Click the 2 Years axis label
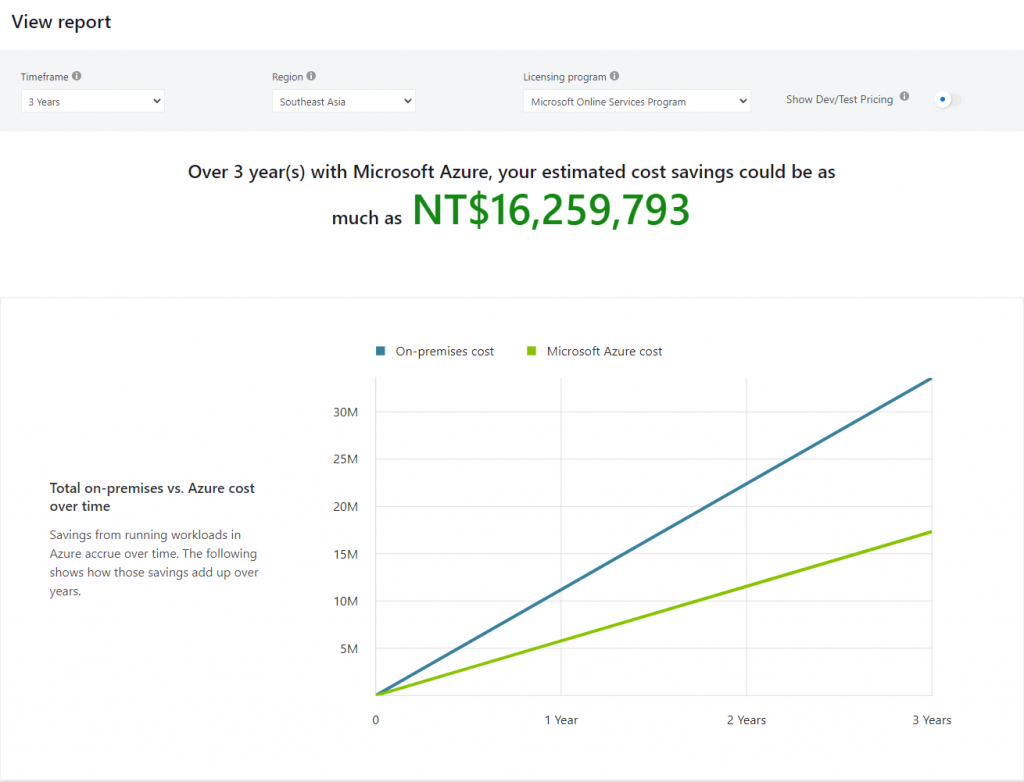This screenshot has height=782, width=1024. coord(746,720)
